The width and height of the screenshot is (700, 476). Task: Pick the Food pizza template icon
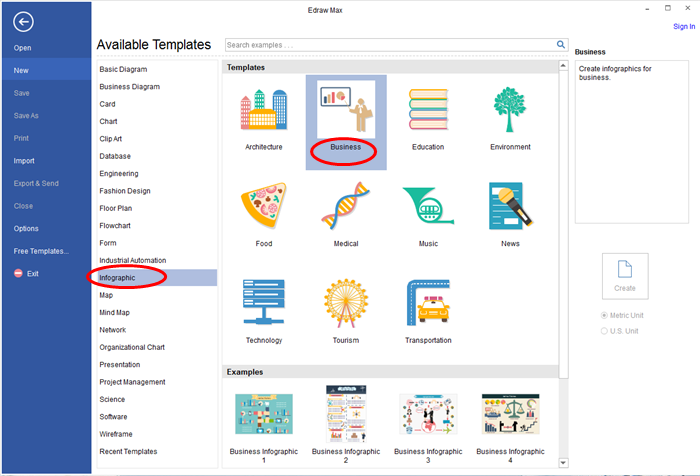(x=264, y=205)
